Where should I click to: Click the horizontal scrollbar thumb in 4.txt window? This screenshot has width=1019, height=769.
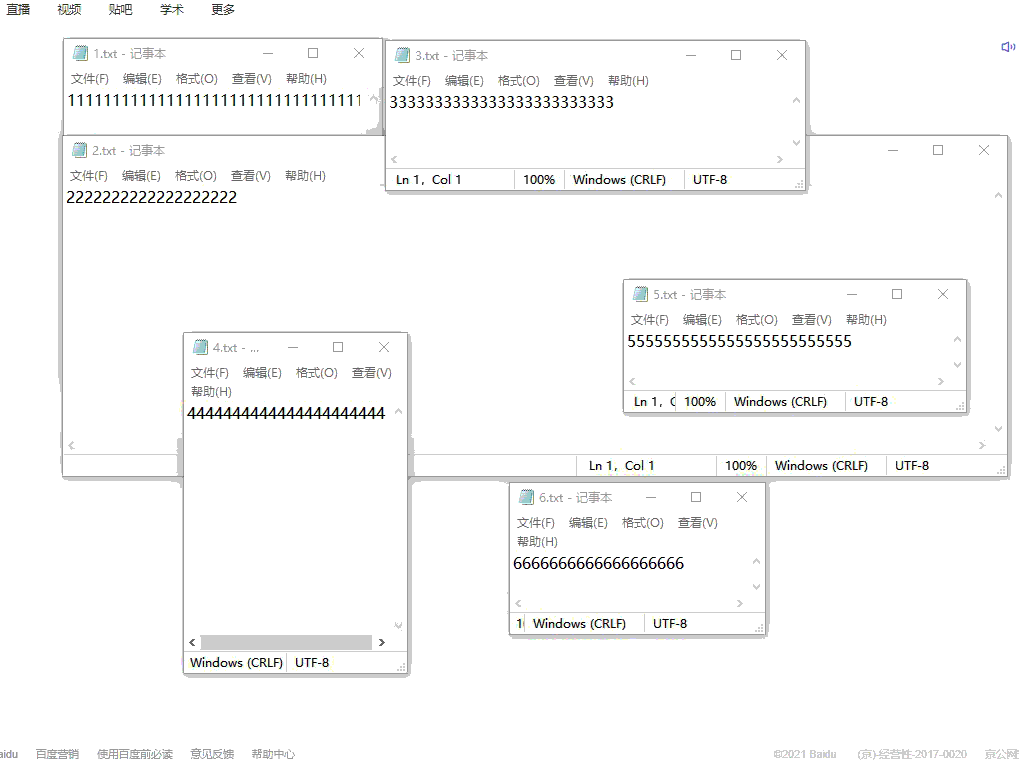coord(286,642)
